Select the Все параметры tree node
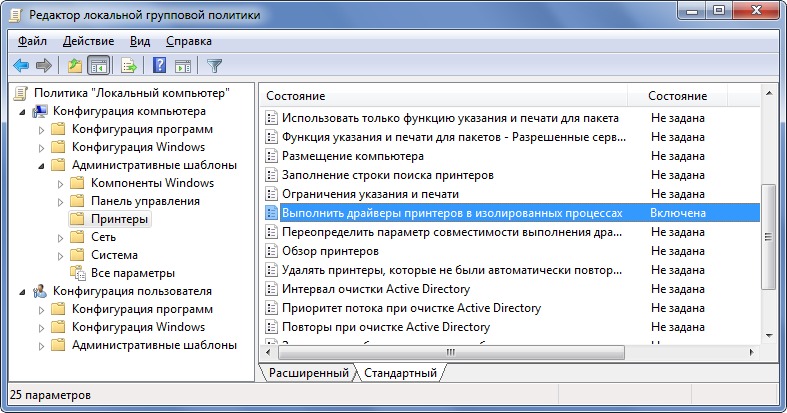 tap(132, 273)
